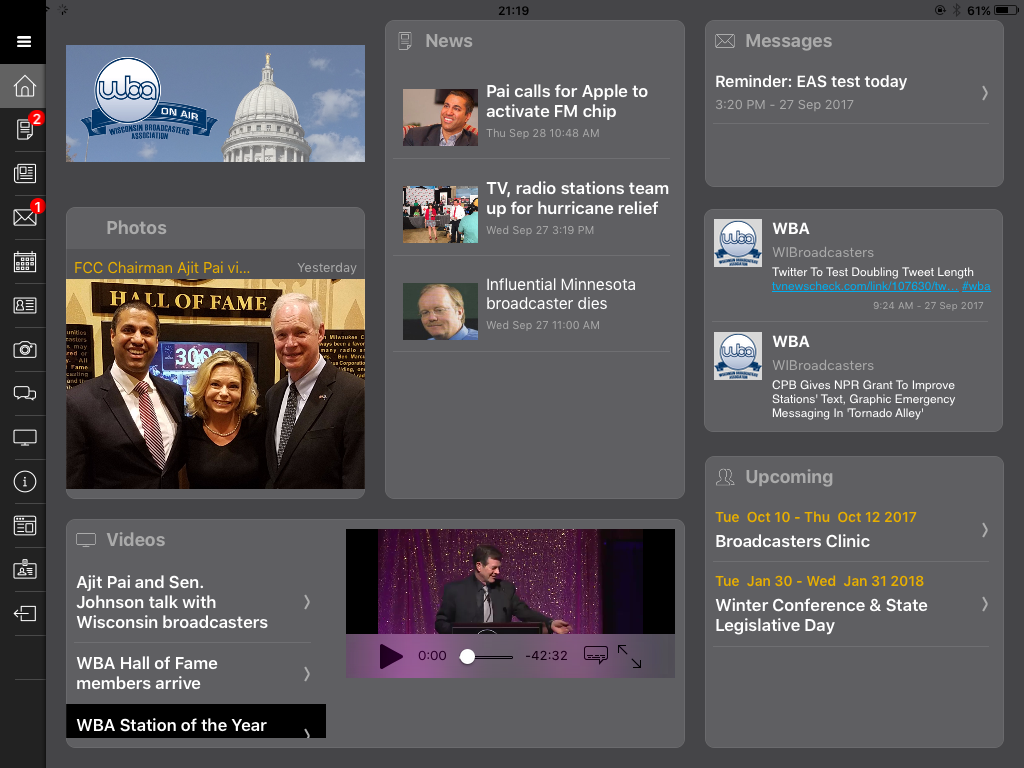
Task: Open the info icon in the sidebar
Action: tap(24, 481)
